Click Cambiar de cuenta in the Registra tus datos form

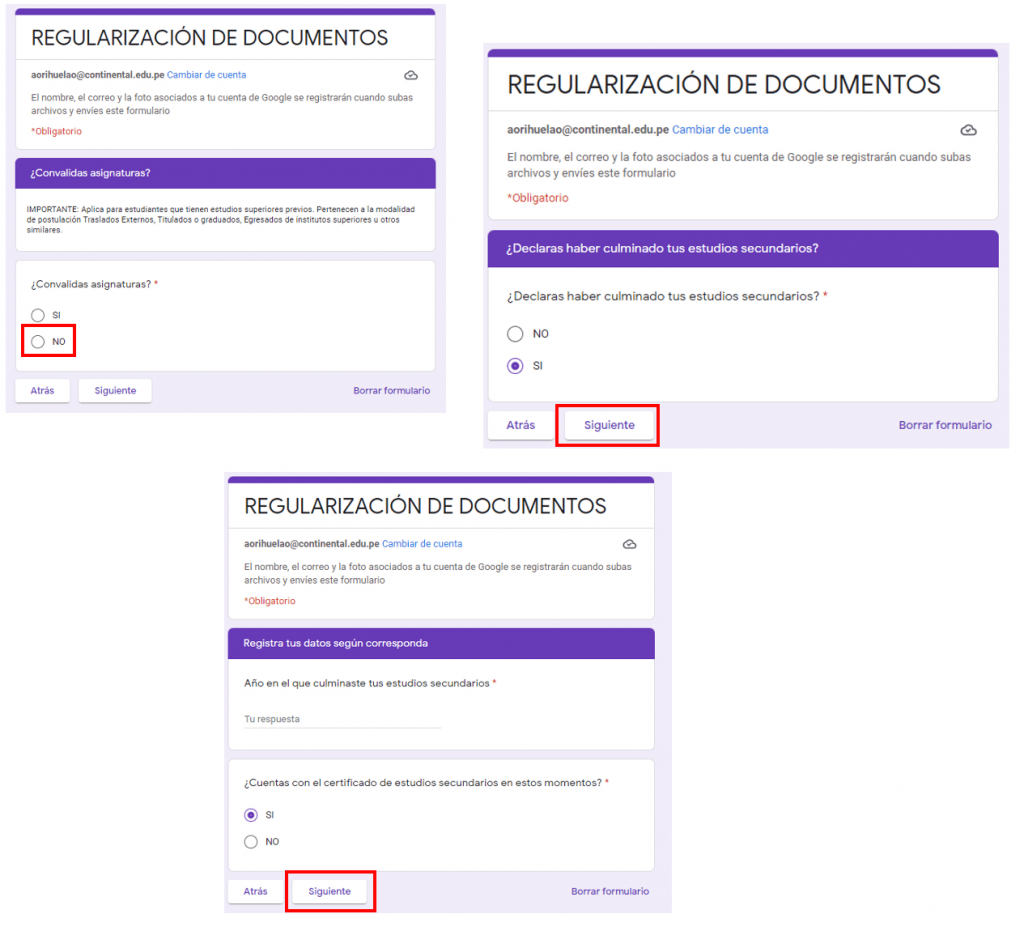[422, 544]
